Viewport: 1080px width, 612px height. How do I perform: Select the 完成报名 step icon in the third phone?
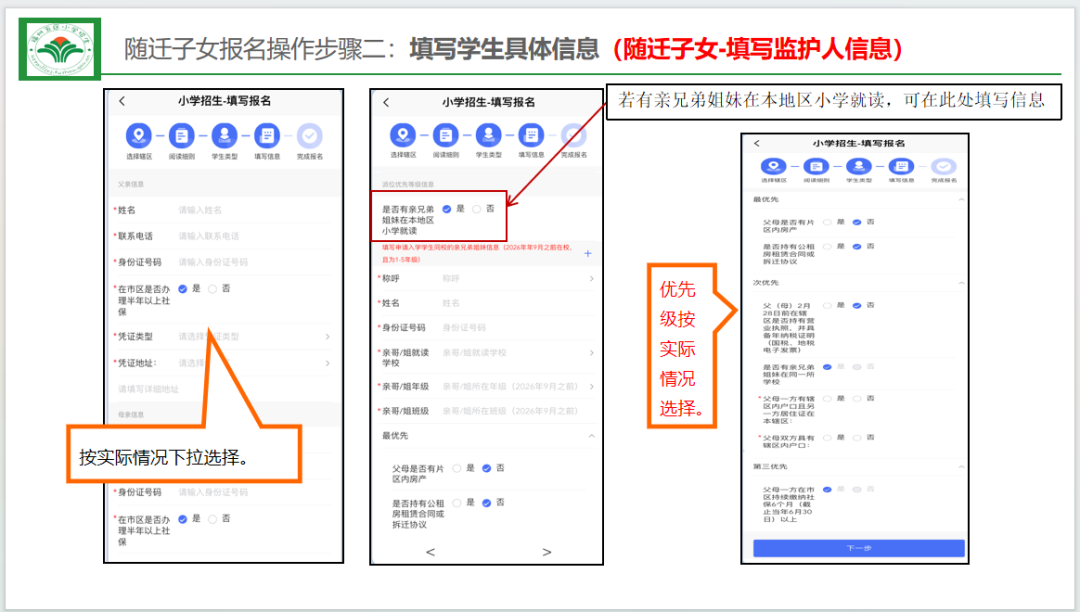click(944, 167)
